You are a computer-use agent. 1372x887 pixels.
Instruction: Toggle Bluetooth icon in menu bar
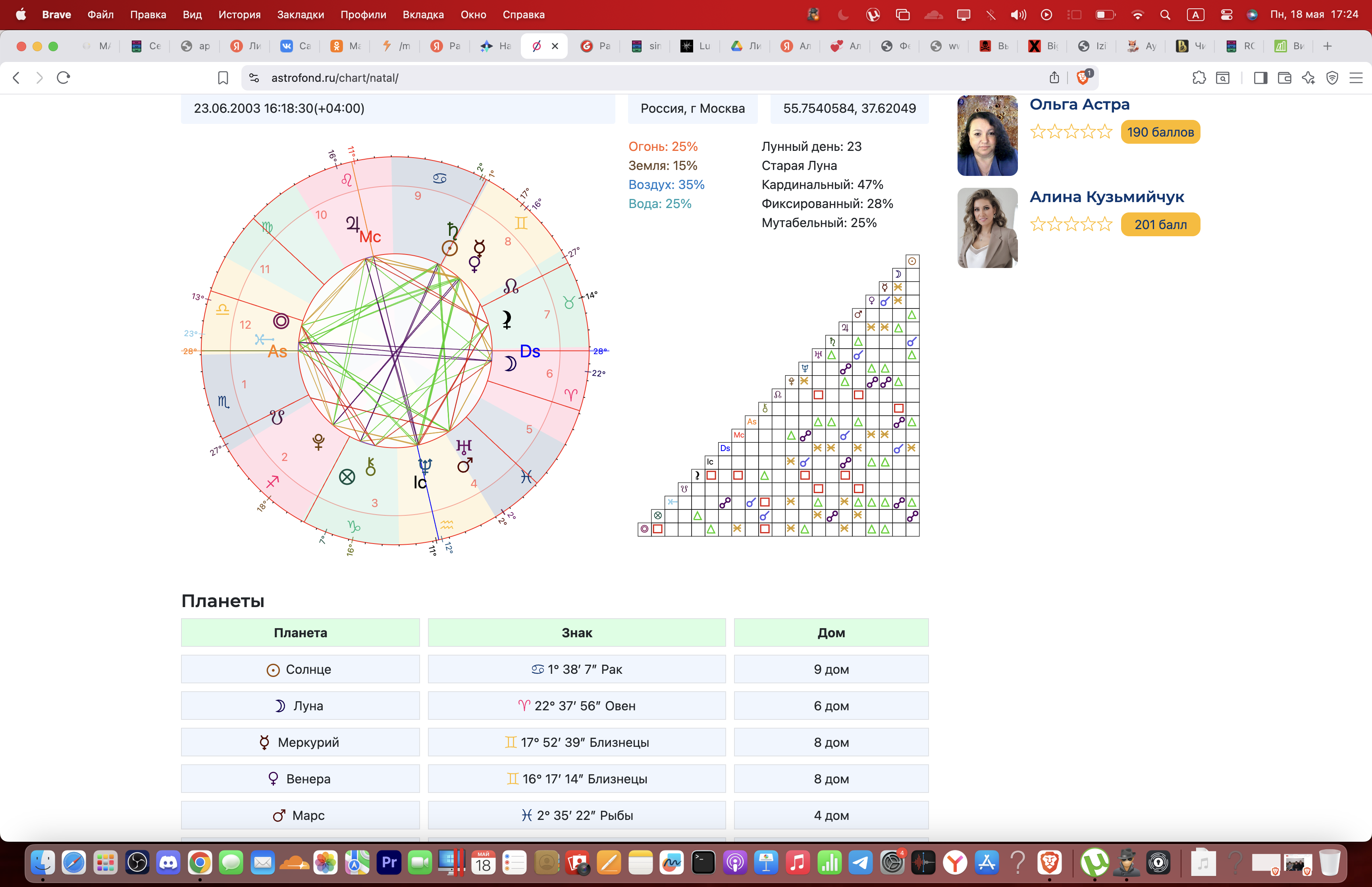point(990,14)
